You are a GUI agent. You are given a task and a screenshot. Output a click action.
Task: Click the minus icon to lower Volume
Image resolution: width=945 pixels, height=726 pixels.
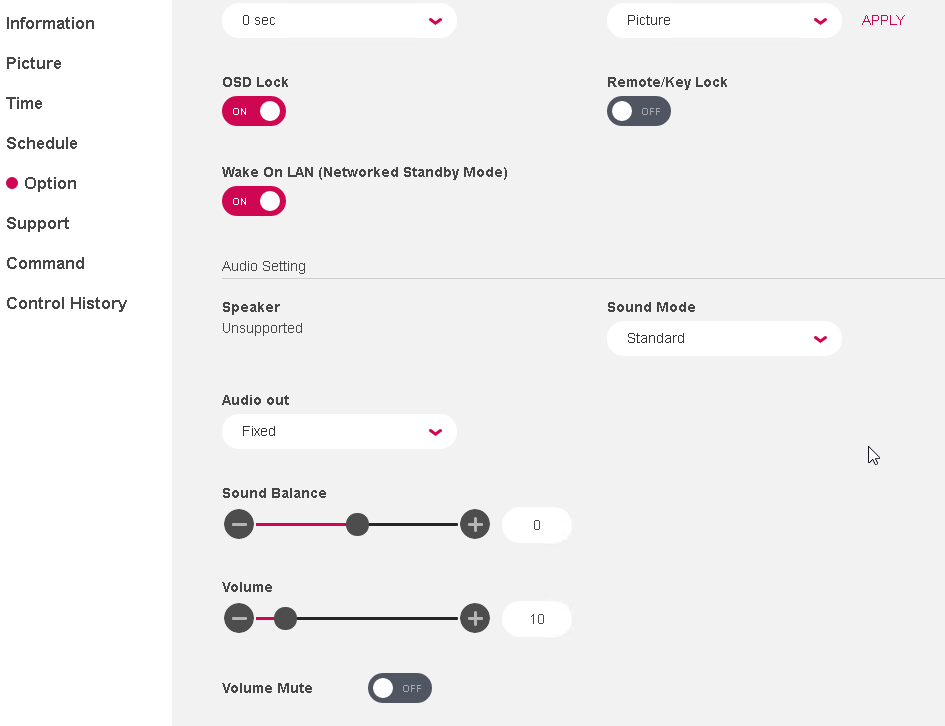tap(239, 618)
